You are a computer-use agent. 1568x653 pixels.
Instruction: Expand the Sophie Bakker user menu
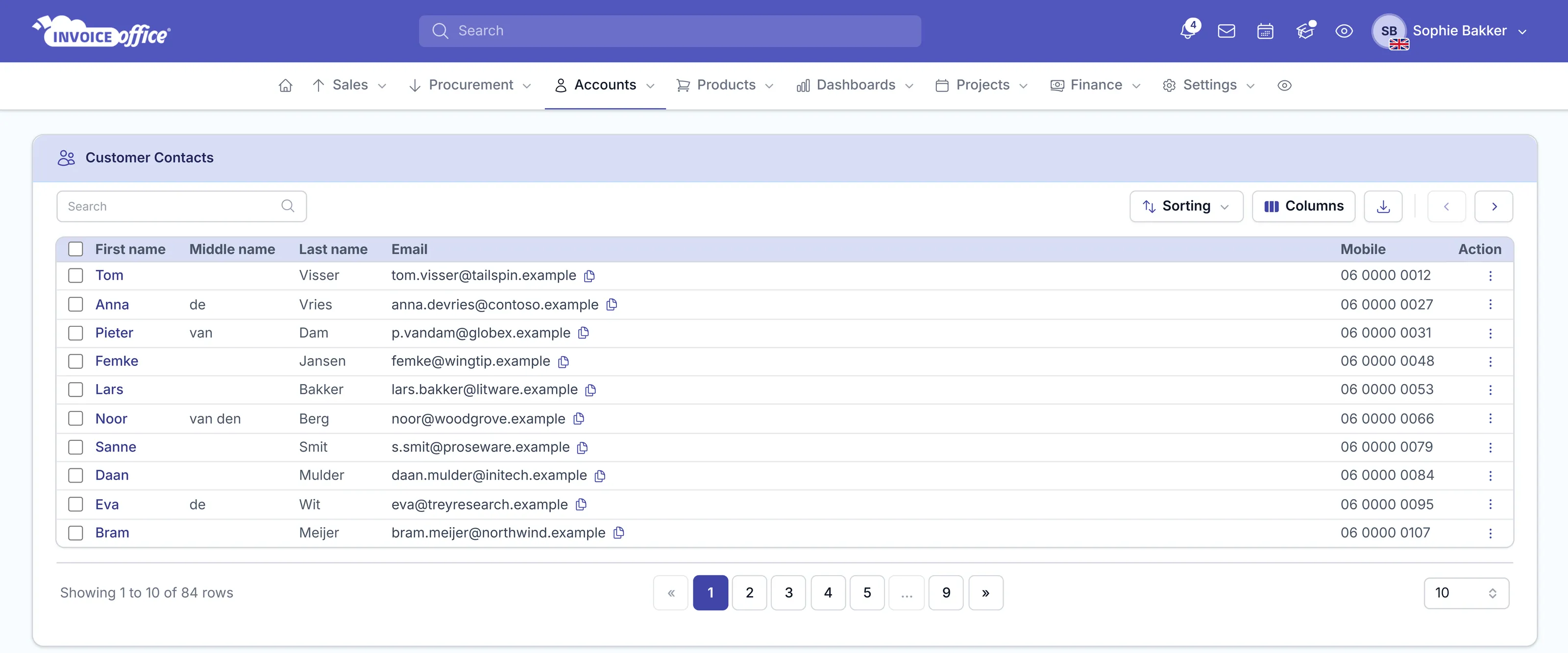(1451, 31)
